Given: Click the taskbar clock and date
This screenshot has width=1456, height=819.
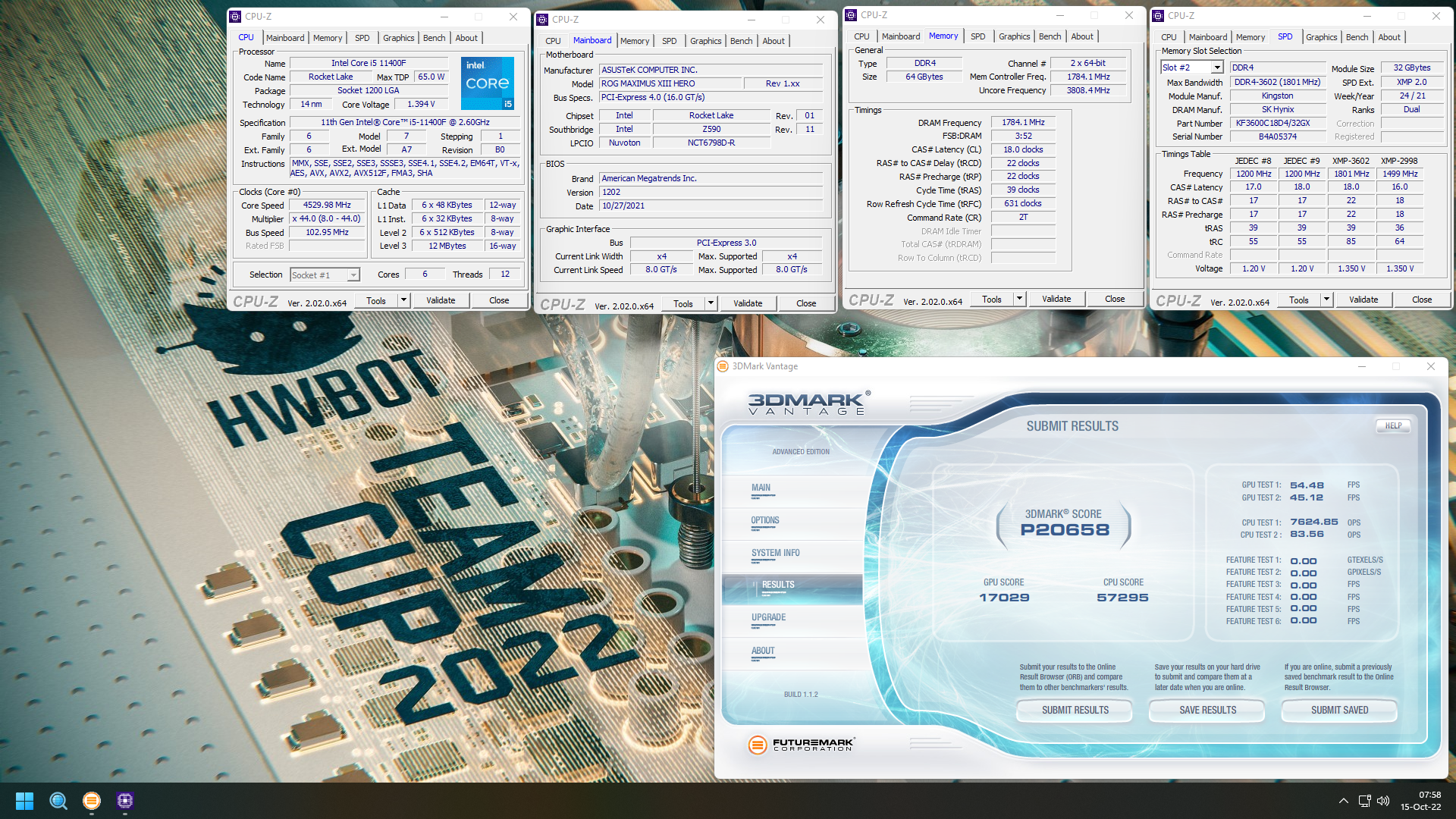Looking at the screenshot, I should (1420, 801).
